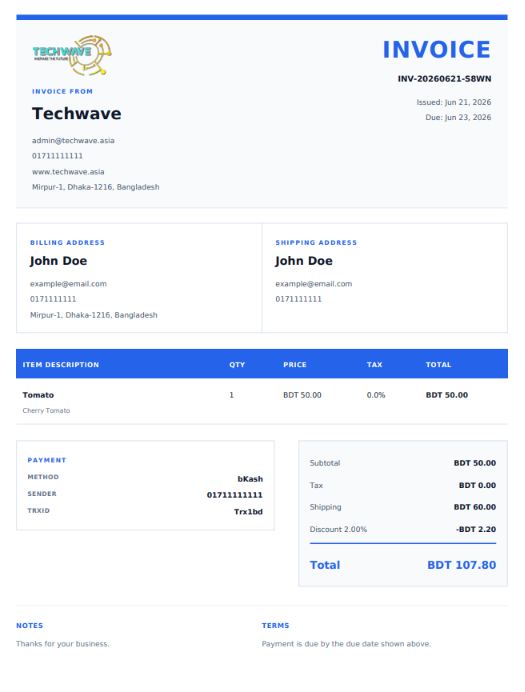Click the Item Description column header
Screen dimensions: 525x692
(x=61, y=365)
